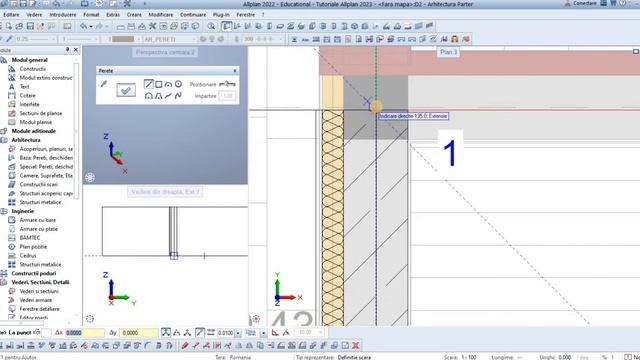Open the Undo history dropdown arrow
Viewport: 640px width, 360px height.
[90, 27]
